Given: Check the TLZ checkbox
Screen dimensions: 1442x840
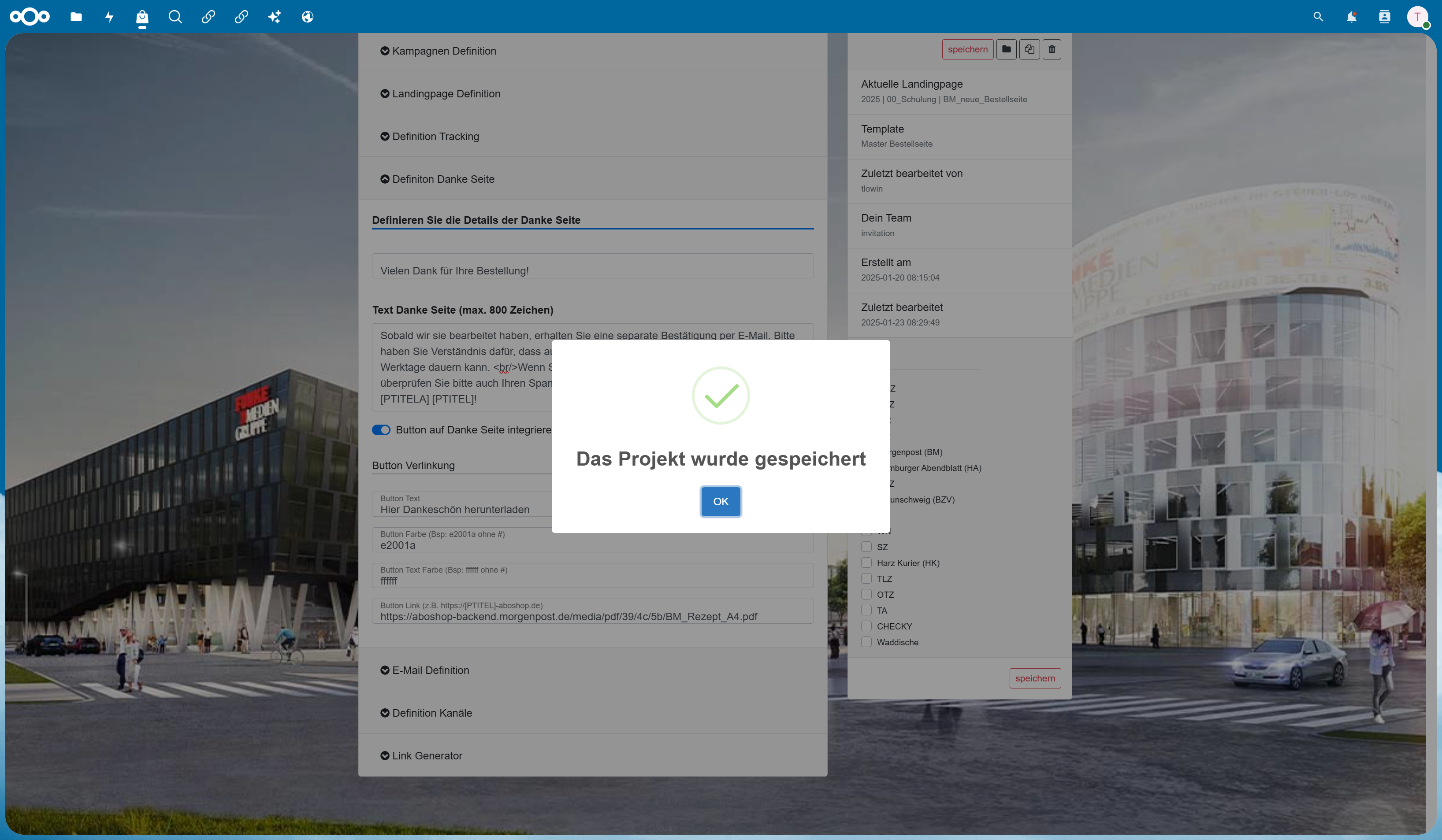Looking at the screenshot, I should pyautogui.click(x=866, y=579).
